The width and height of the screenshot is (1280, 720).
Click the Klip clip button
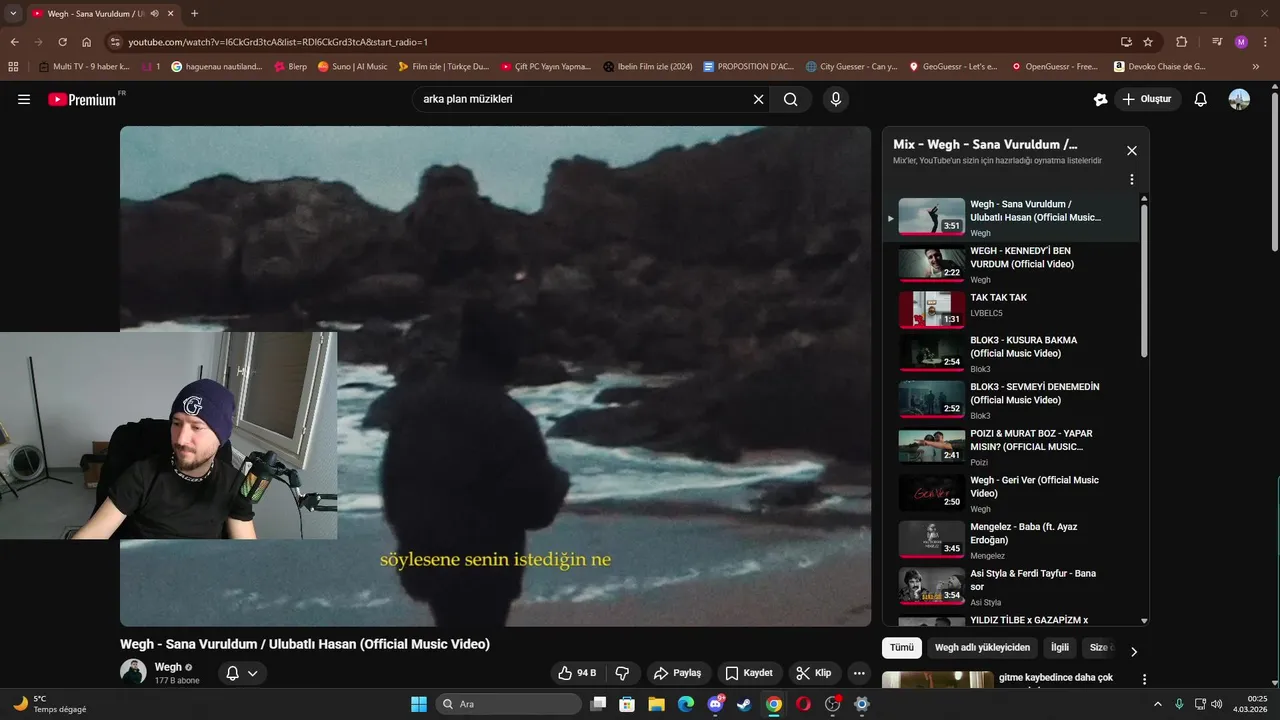pos(814,673)
